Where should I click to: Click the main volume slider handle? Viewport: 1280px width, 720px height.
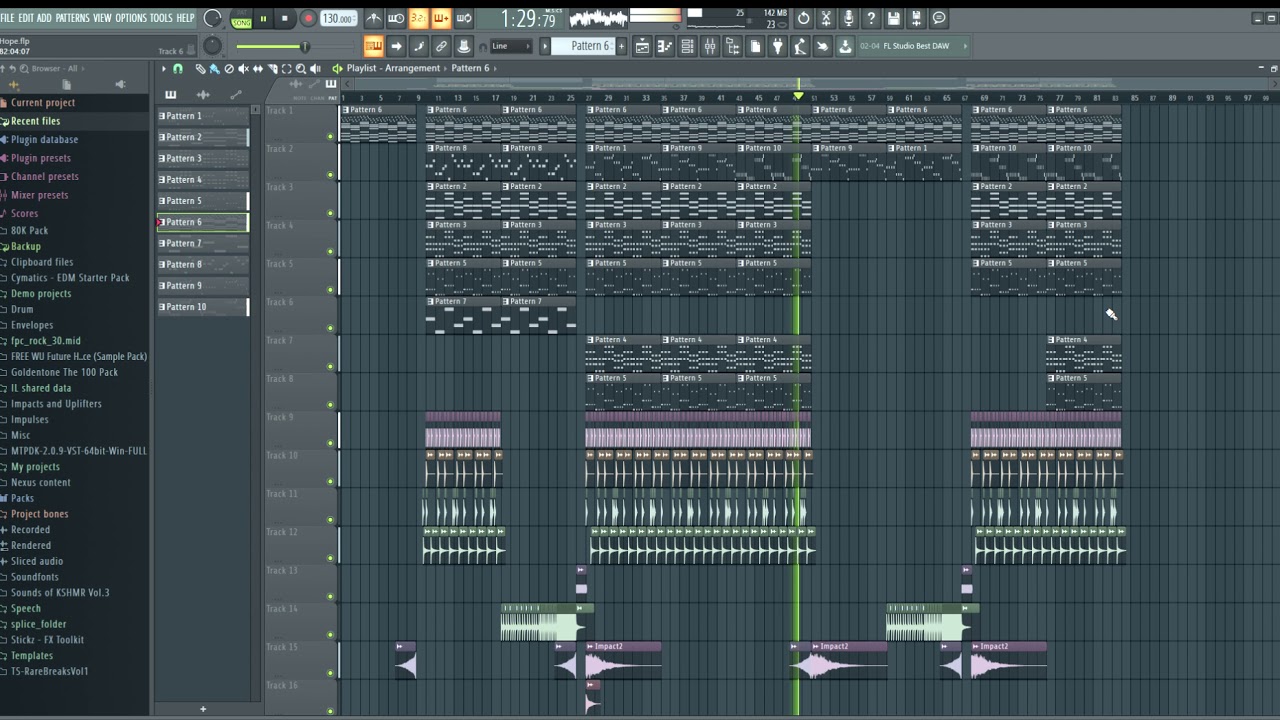(x=305, y=46)
